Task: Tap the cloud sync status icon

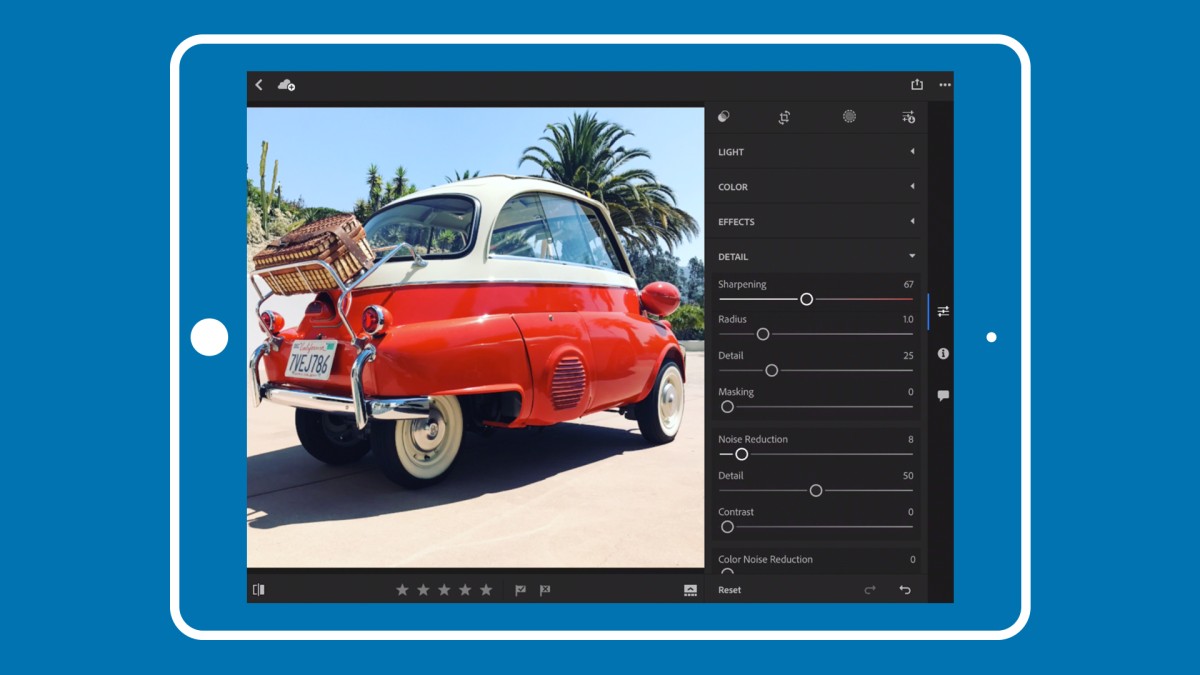Action: (286, 85)
